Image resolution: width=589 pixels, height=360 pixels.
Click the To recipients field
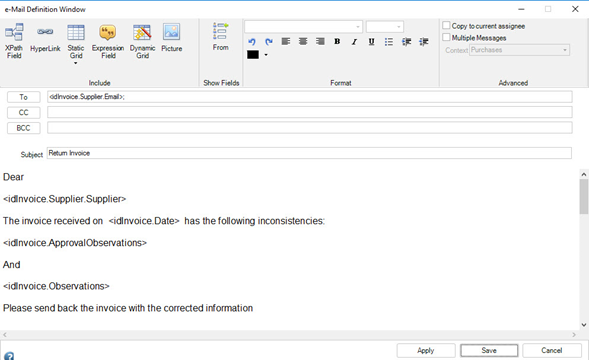(310, 97)
